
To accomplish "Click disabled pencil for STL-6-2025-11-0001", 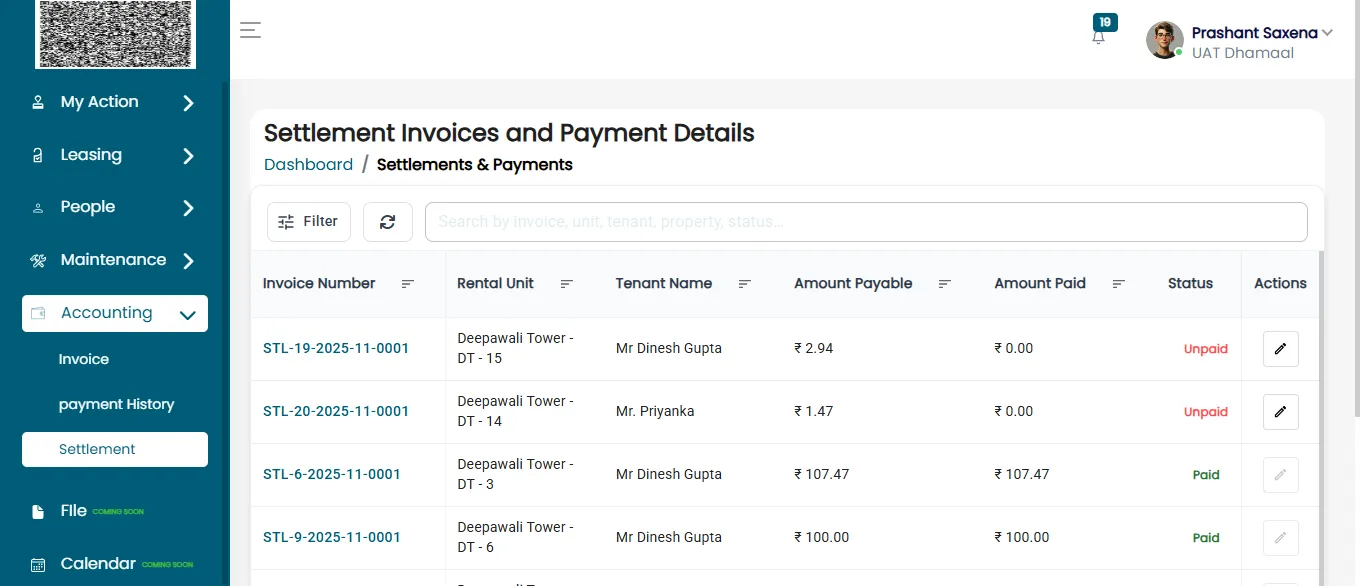I will [x=1280, y=475].
